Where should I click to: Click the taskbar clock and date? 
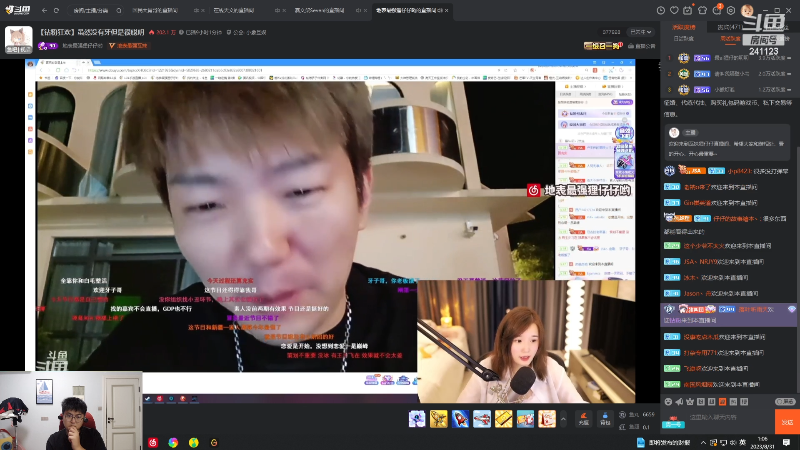(763, 442)
